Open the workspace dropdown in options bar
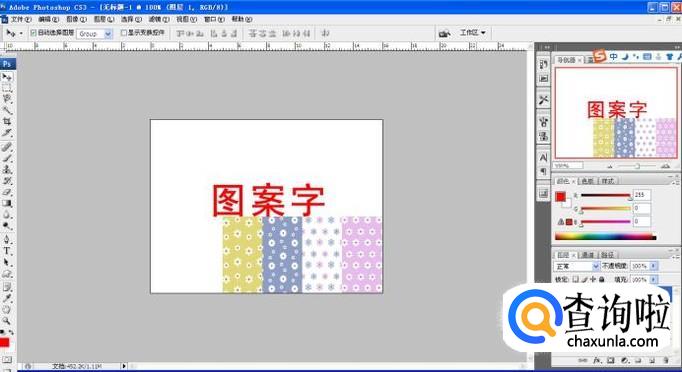This screenshot has width=682, height=372. pyautogui.click(x=472, y=33)
